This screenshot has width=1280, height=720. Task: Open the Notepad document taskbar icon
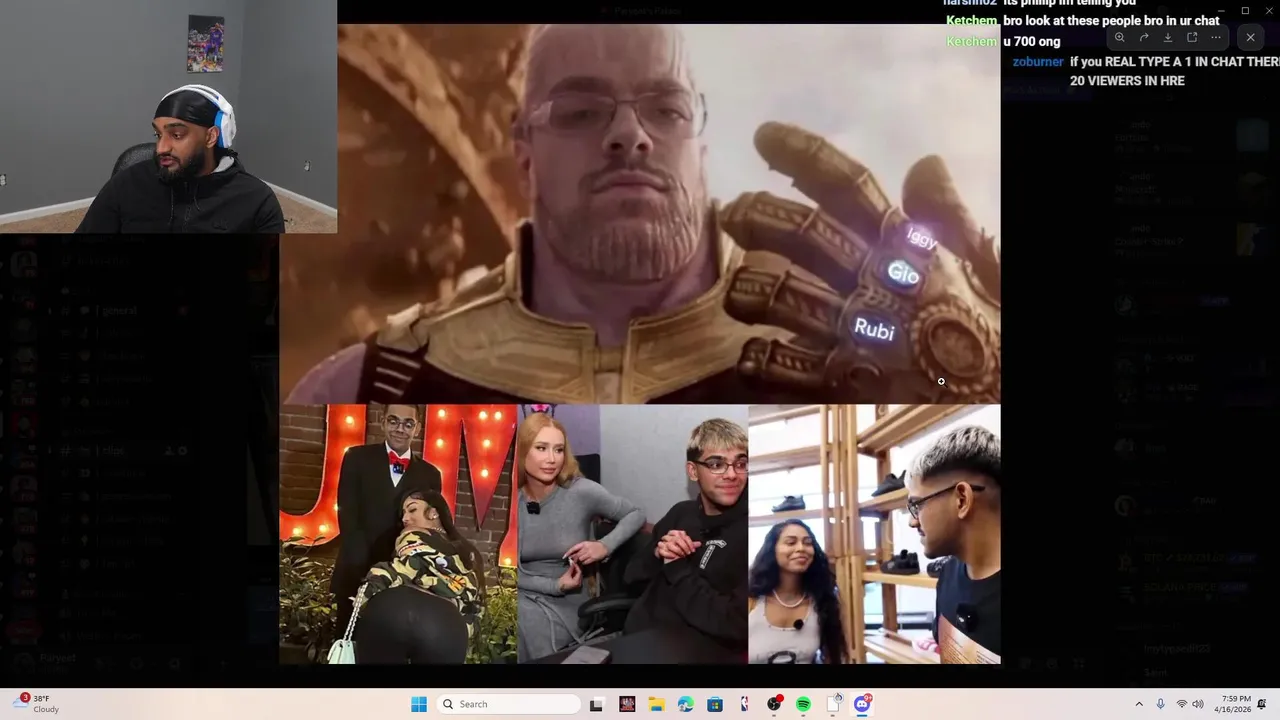pyautogui.click(x=833, y=704)
